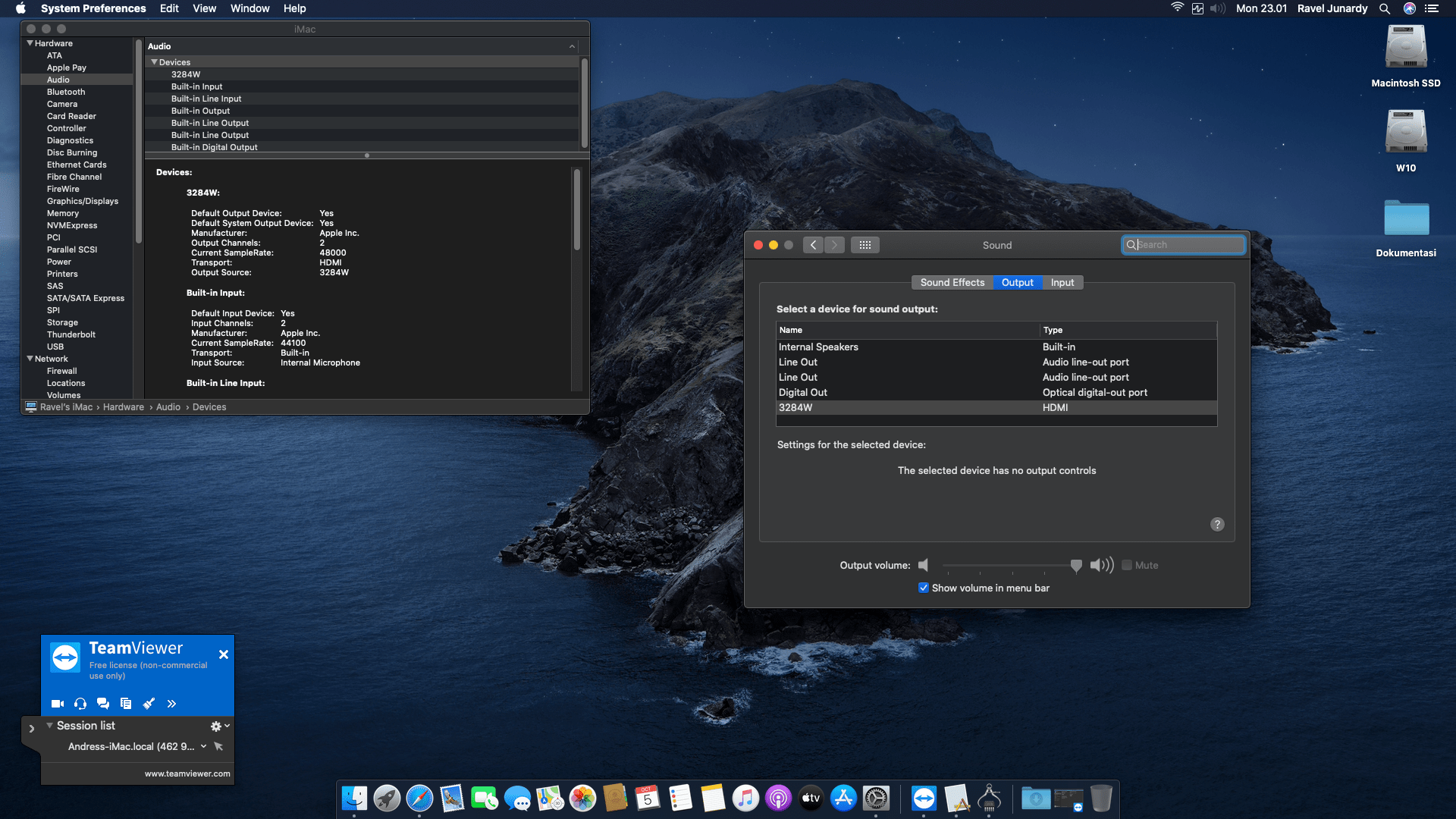1456x819 pixels.
Task: Close the TeamViewer panel with X
Action: [224, 654]
